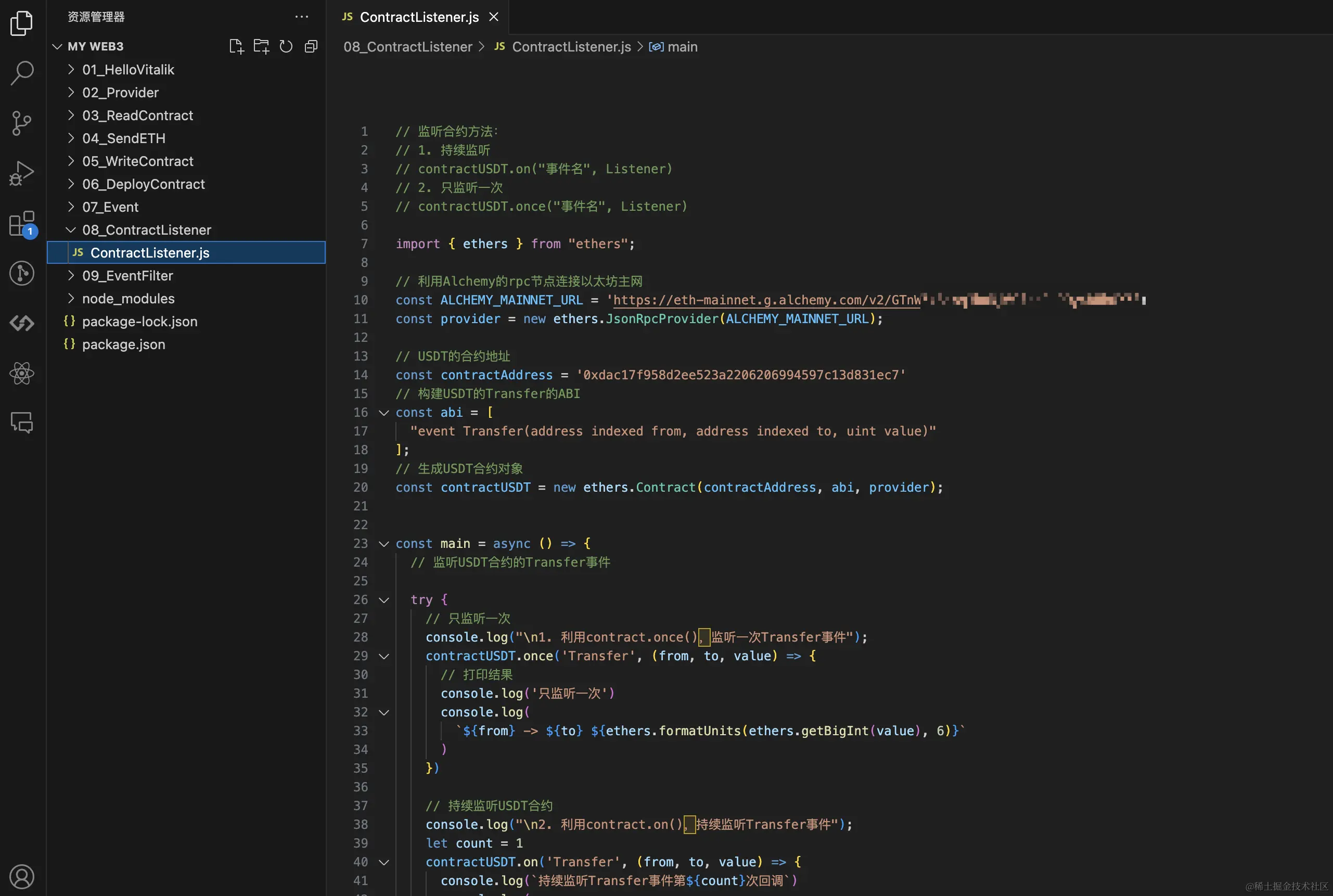Viewport: 1333px width, 896px height.
Task: Collapse all folders in explorer
Action: tap(311, 46)
